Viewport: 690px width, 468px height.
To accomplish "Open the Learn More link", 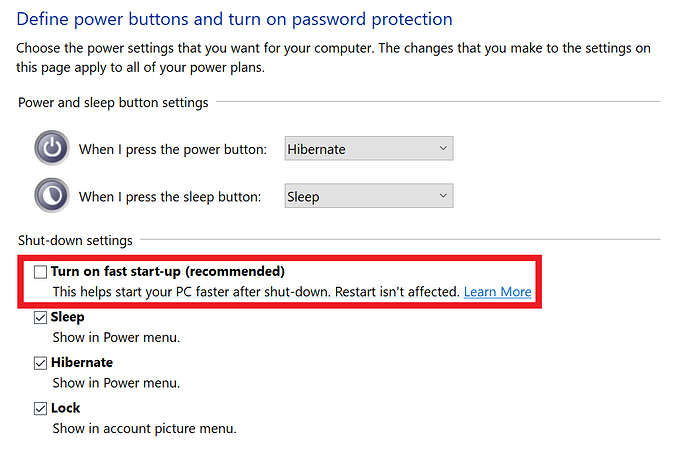I will pyautogui.click(x=497, y=292).
